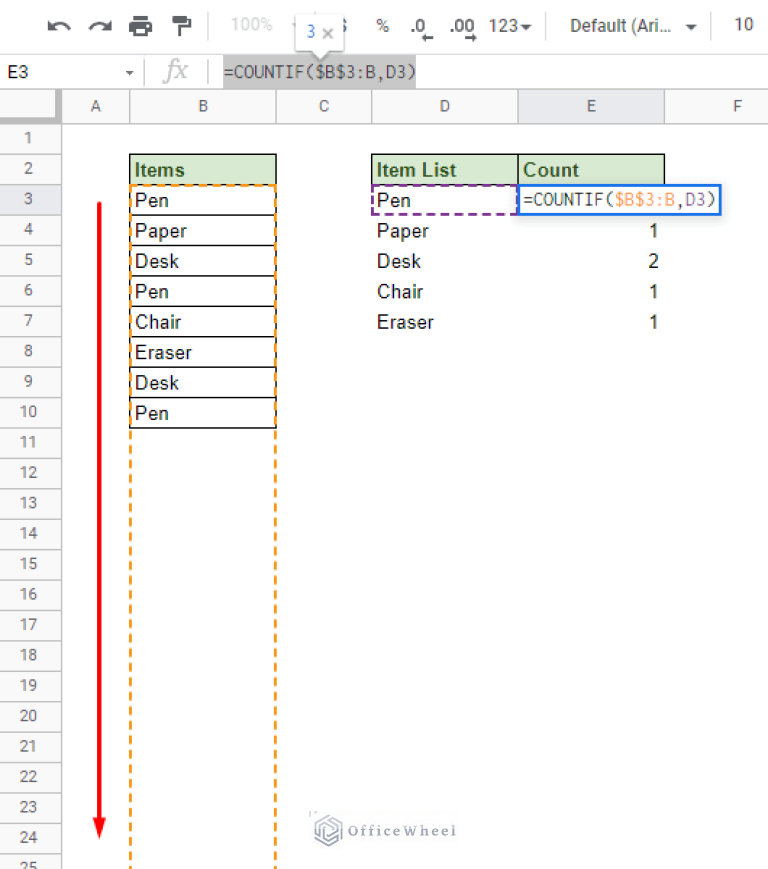This screenshot has height=869, width=768.
Task: Open the Default (Arial) font dropdown
Action: [x=633, y=26]
